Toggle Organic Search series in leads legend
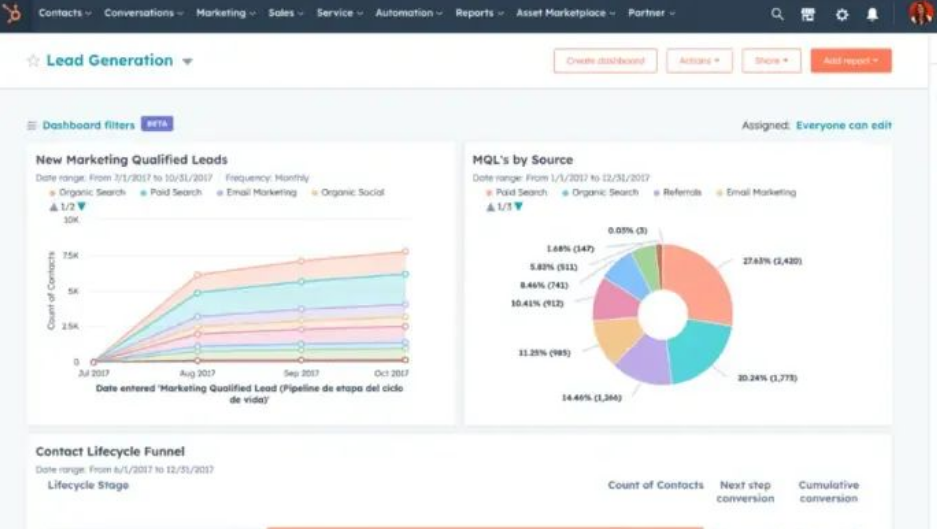Viewport: 937px width, 529px height. 91,192
